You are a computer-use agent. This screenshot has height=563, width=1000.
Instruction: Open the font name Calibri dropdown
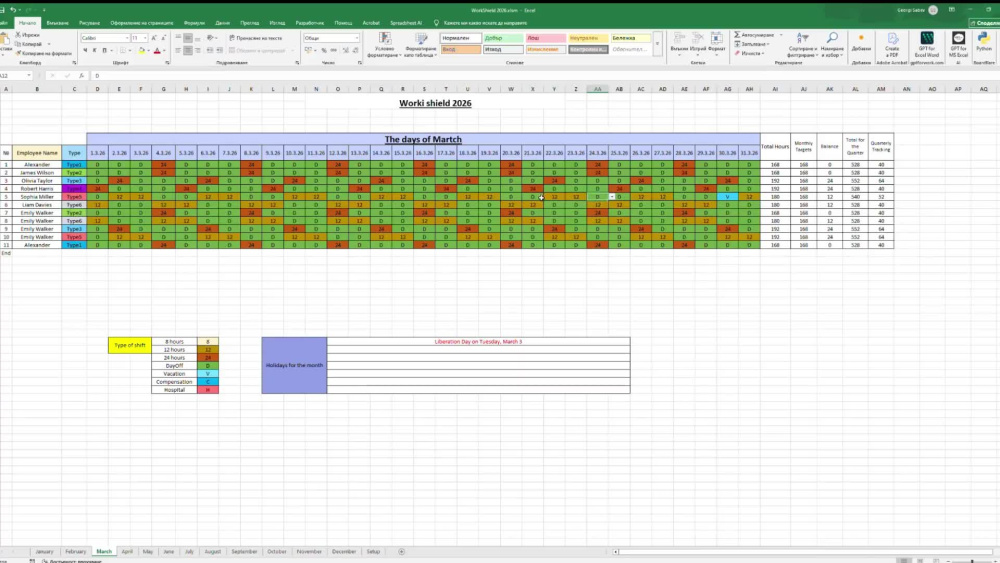(x=127, y=38)
